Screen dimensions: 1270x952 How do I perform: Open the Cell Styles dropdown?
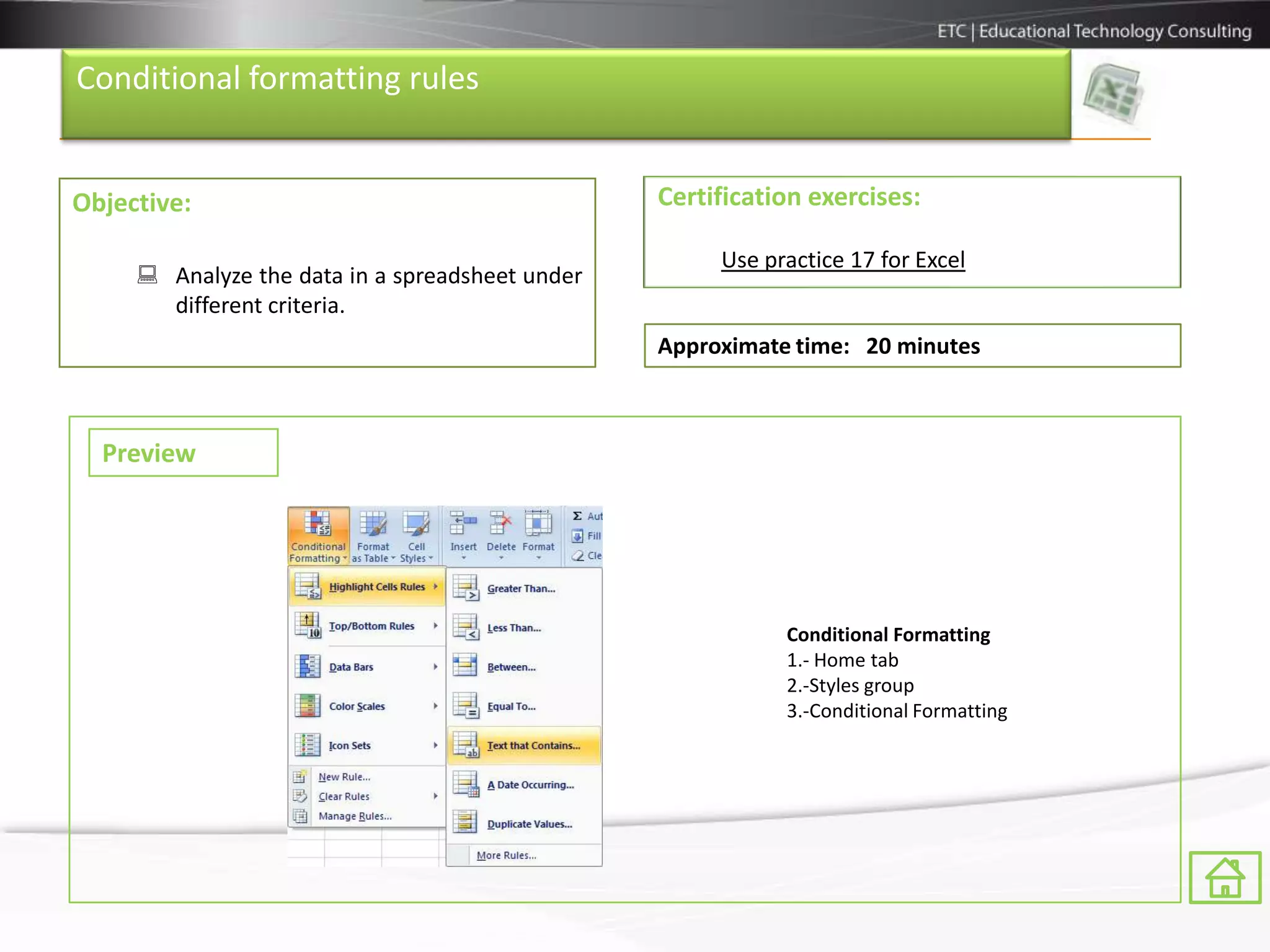tap(416, 536)
